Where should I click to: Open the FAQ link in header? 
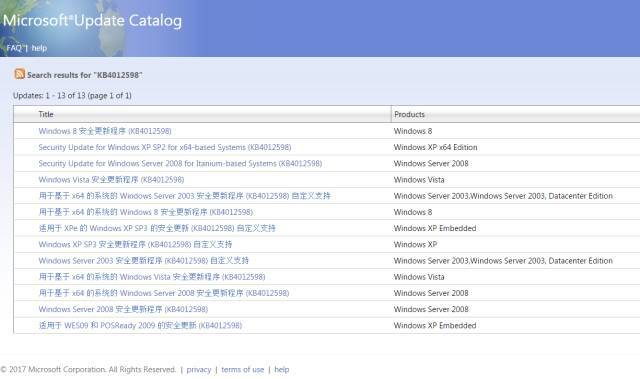14,48
